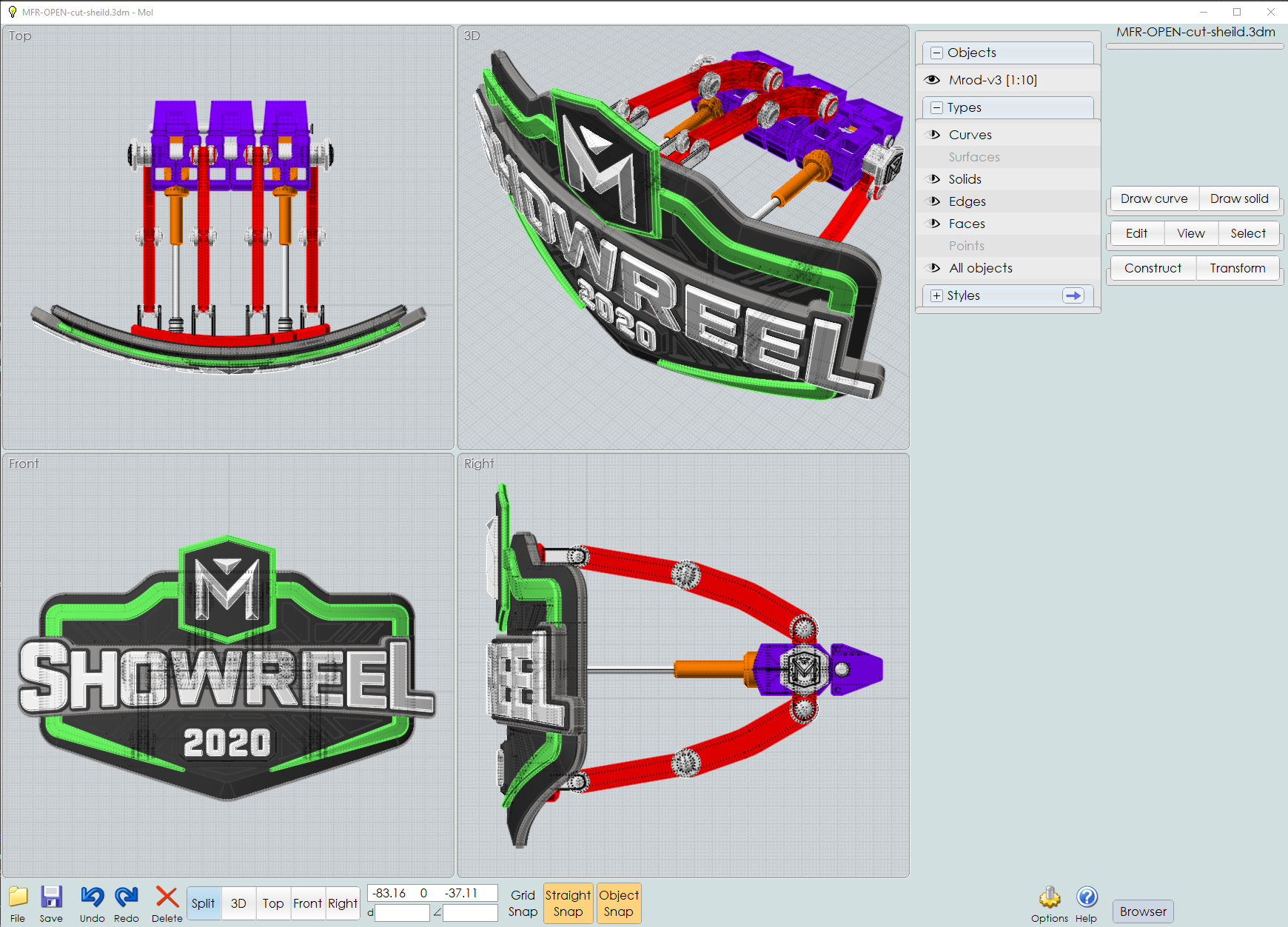Select the Surfaces type row

coord(1008,157)
